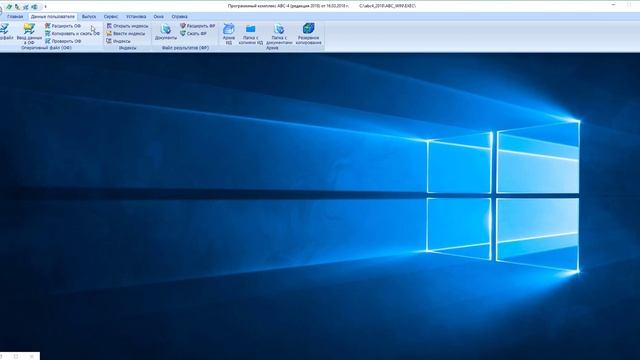Open the Окна tab
This screenshot has width=640, height=360.
click(x=158, y=17)
